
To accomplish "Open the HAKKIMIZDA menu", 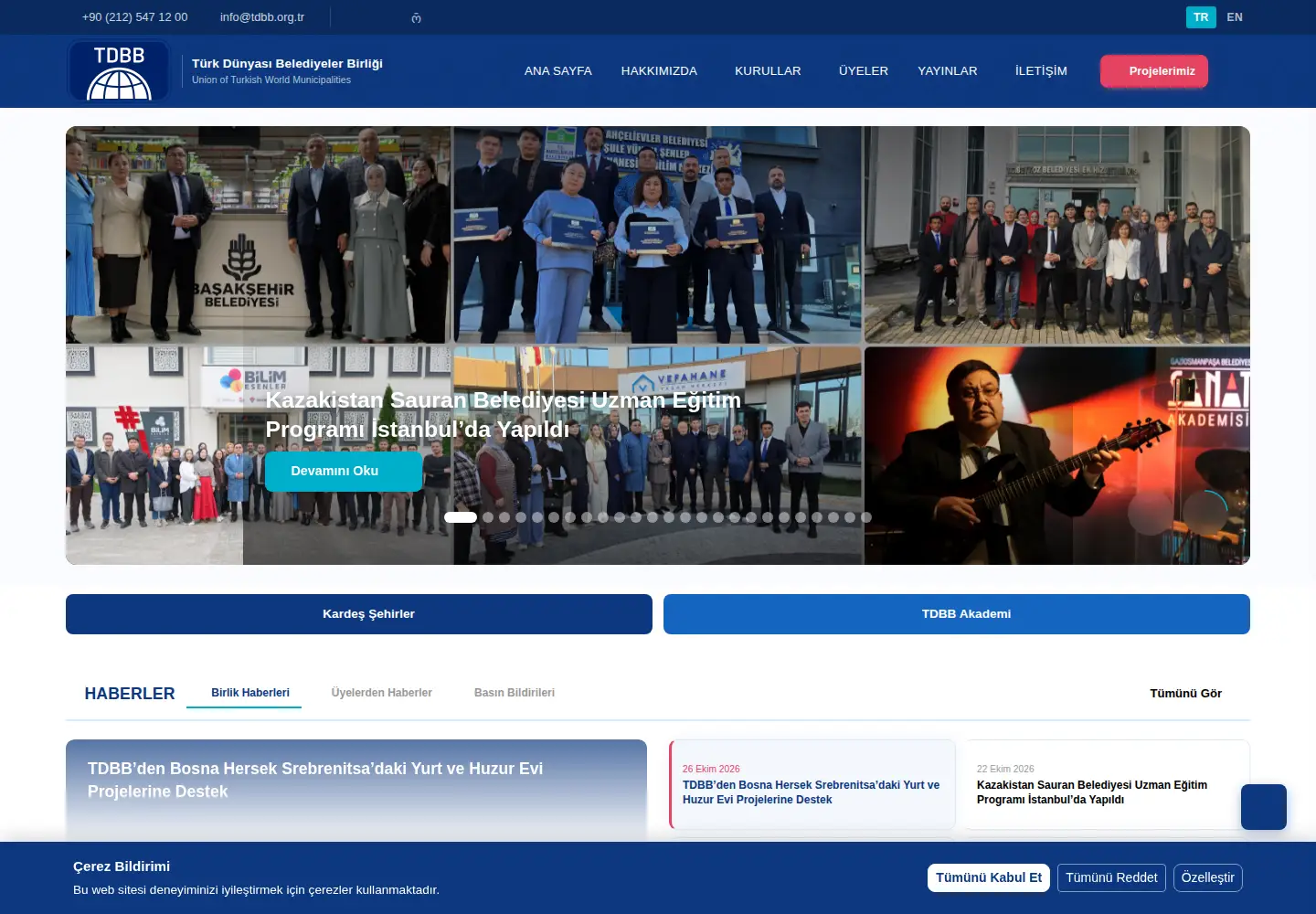I will [x=659, y=71].
